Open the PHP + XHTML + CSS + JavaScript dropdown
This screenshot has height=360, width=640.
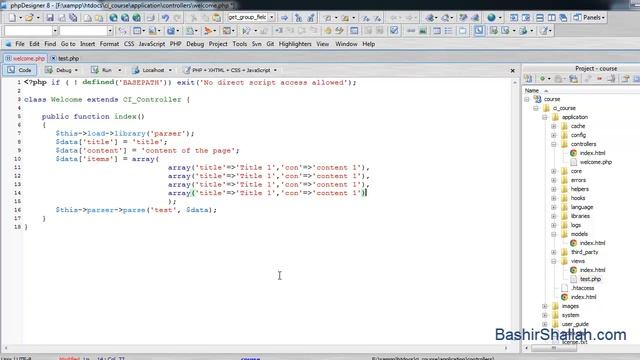tap(275, 70)
